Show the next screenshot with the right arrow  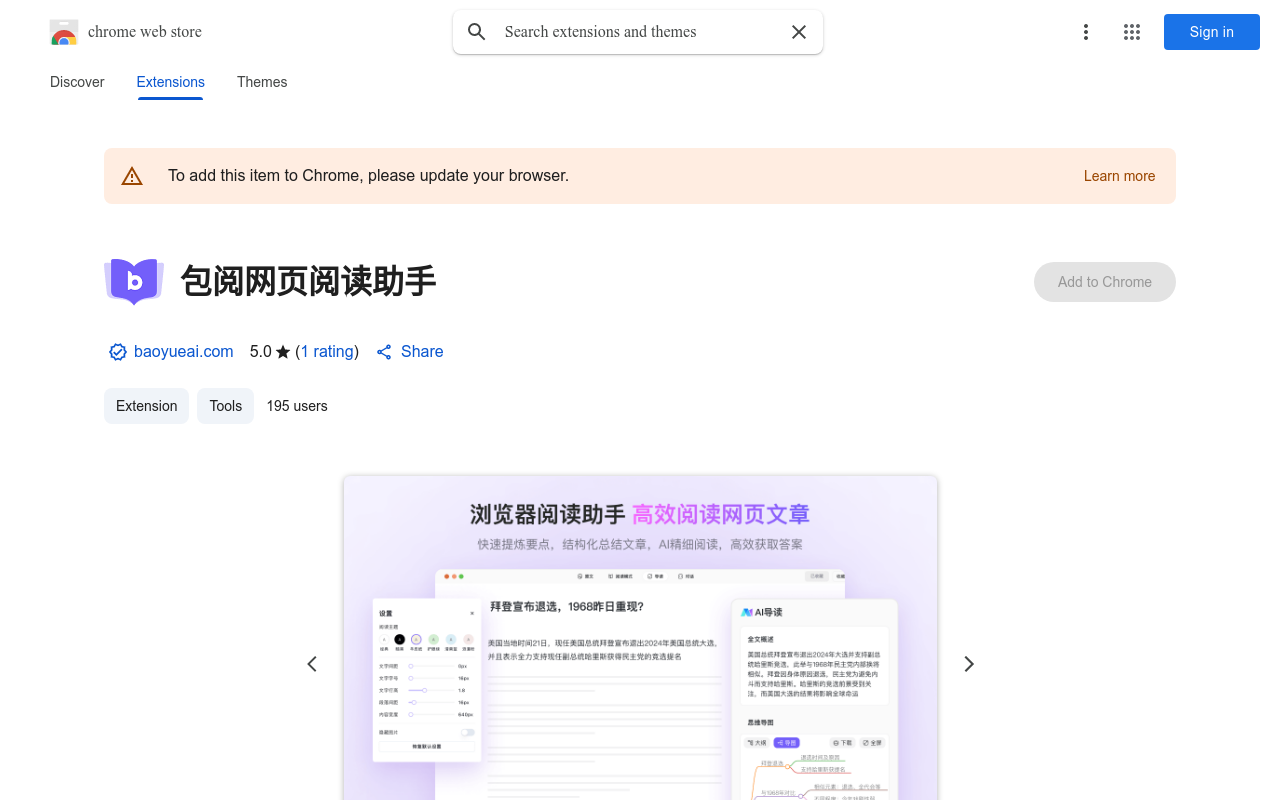click(x=968, y=664)
